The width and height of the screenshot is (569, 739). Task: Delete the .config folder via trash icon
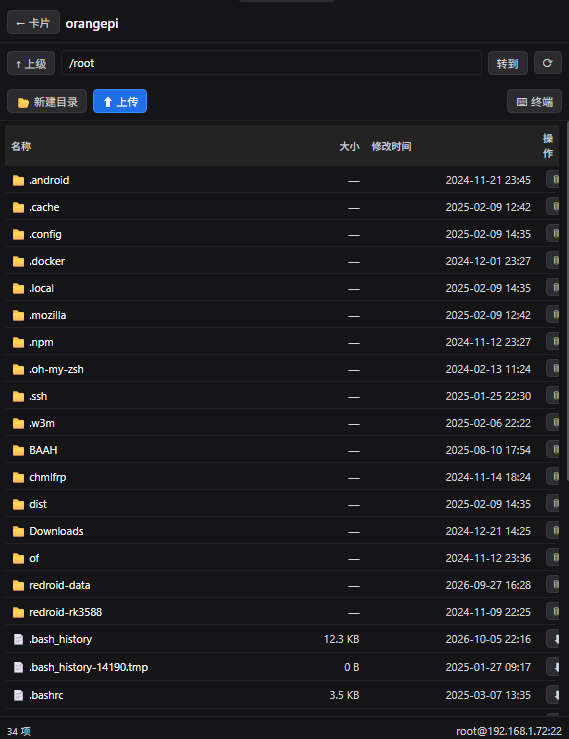(x=553, y=233)
